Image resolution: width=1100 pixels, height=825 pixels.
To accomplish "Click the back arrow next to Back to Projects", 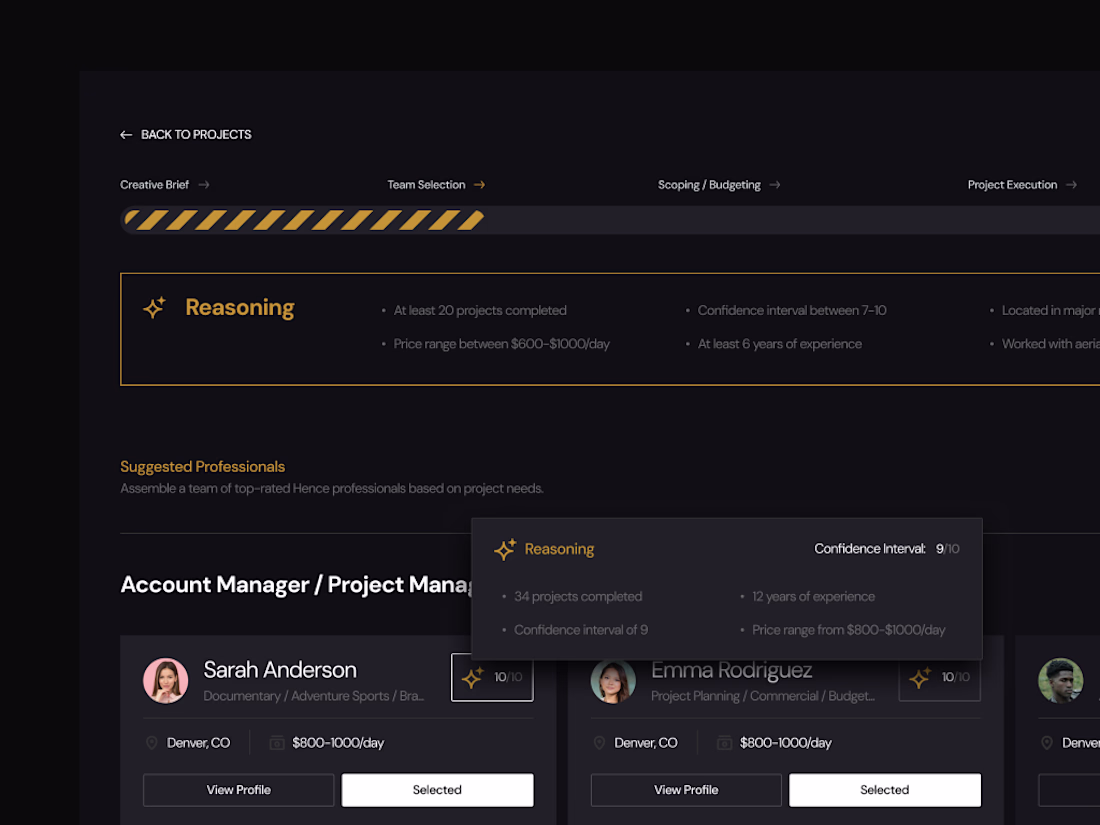I will pos(126,135).
